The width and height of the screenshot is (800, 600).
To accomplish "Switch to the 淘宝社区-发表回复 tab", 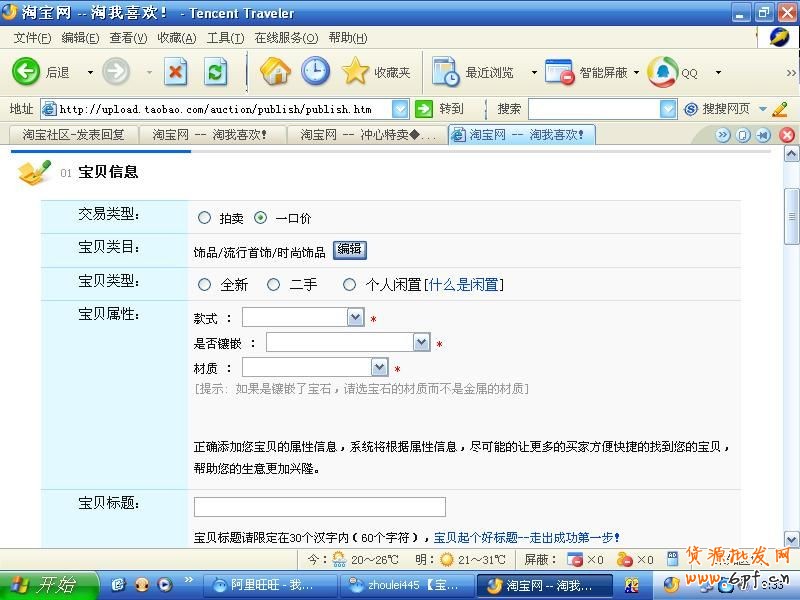I will point(73,134).
